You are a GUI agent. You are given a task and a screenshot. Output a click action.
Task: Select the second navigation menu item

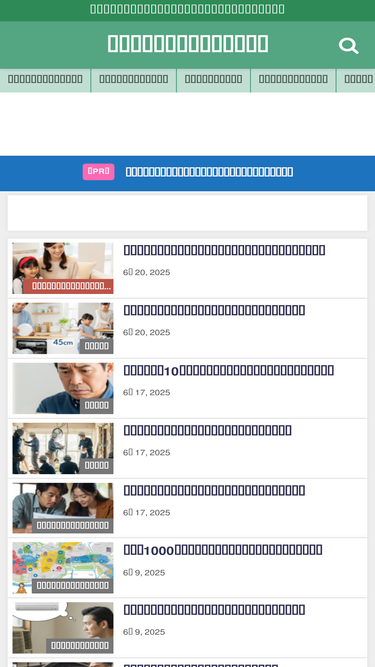134,80
